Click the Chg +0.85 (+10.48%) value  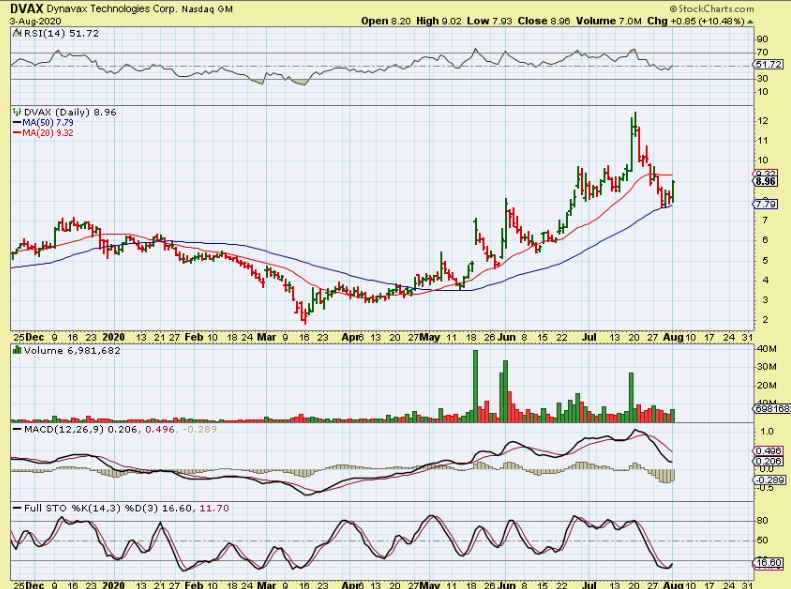(696, 21)
